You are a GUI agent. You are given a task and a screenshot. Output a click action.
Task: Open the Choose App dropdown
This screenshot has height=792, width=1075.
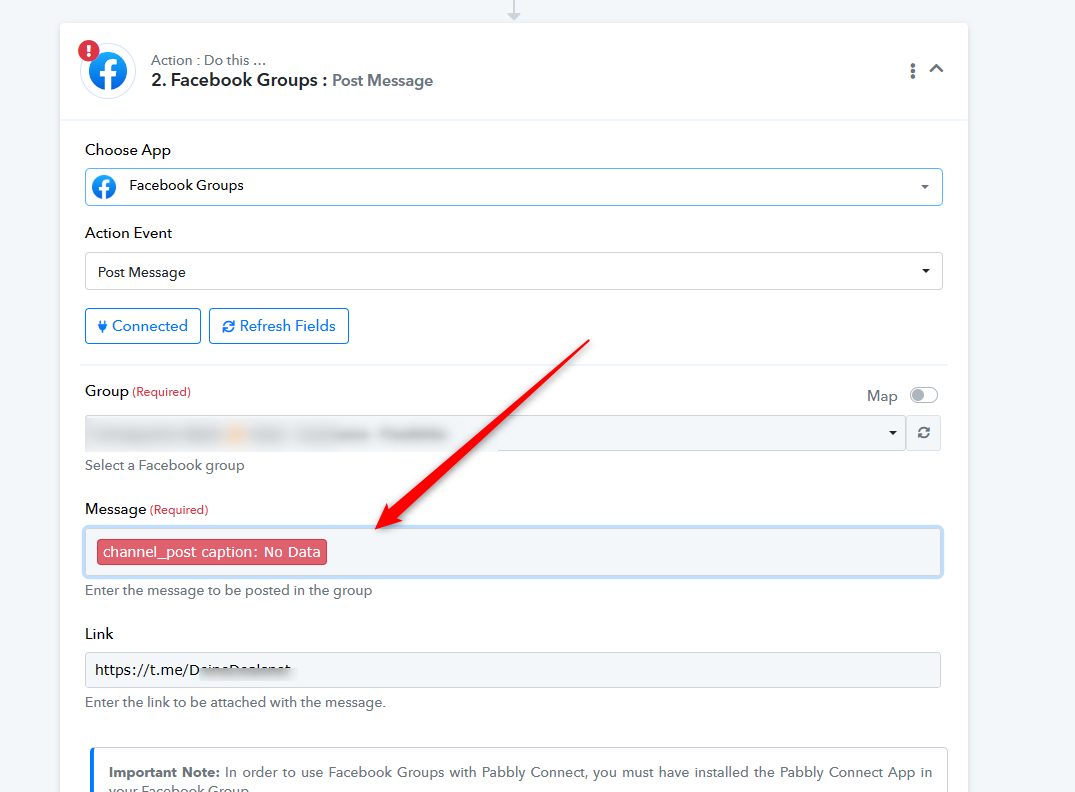tap(514, 187)
